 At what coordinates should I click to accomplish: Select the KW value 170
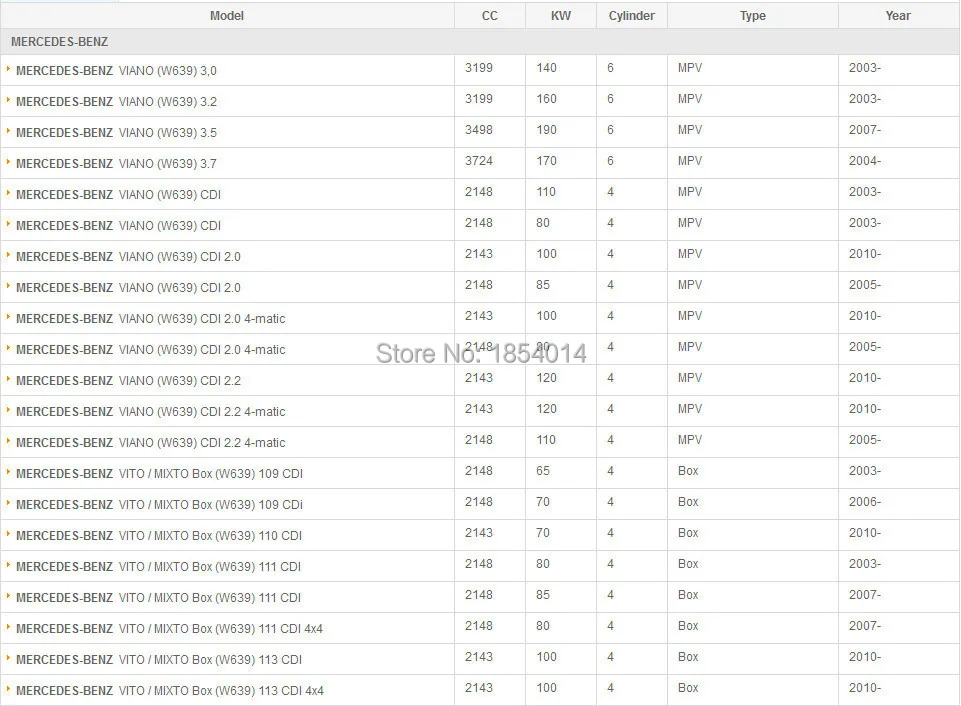click(547, 161)
